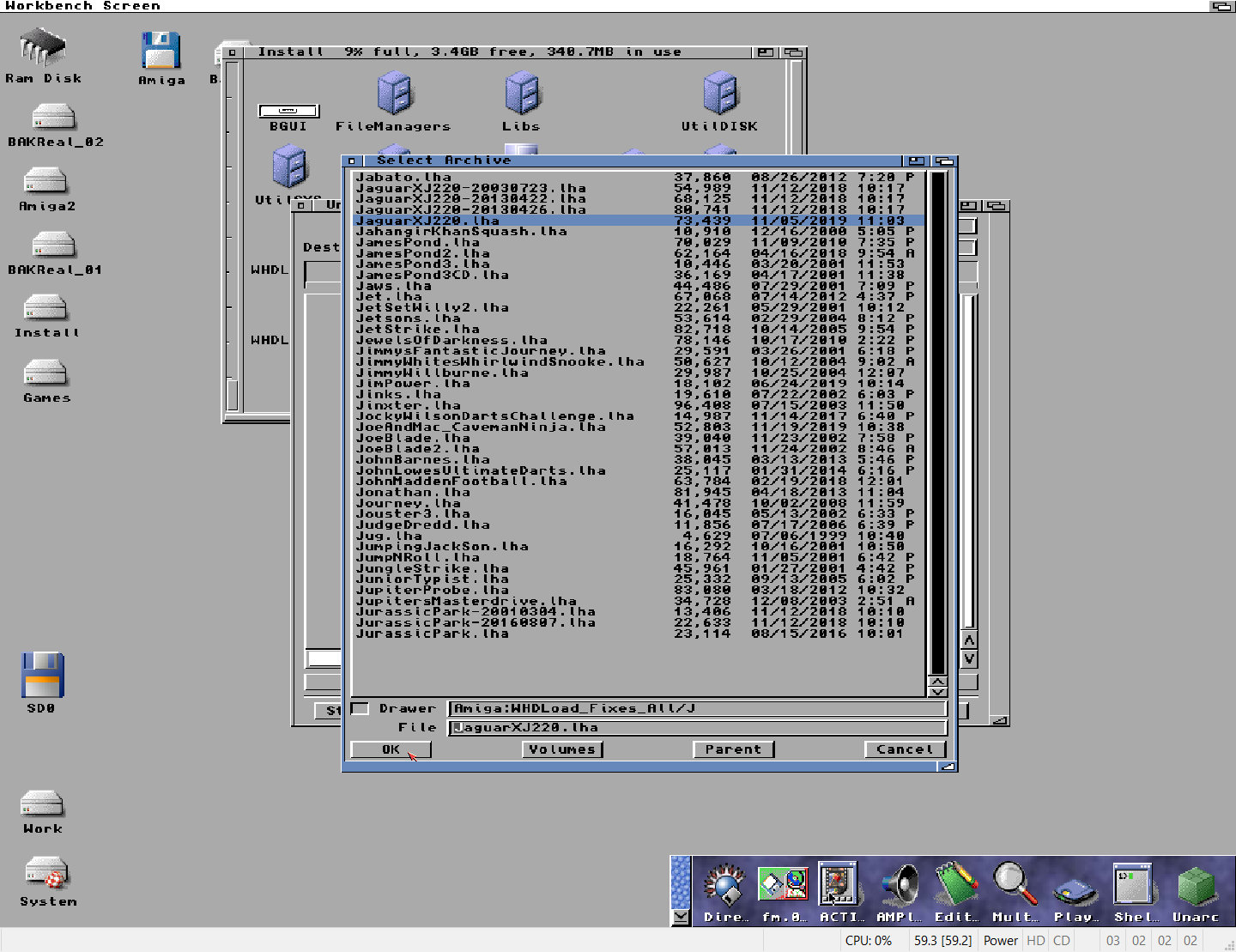Select Jaws.lha file
This screenshot has height=952, width=1236.
[639, 286]
